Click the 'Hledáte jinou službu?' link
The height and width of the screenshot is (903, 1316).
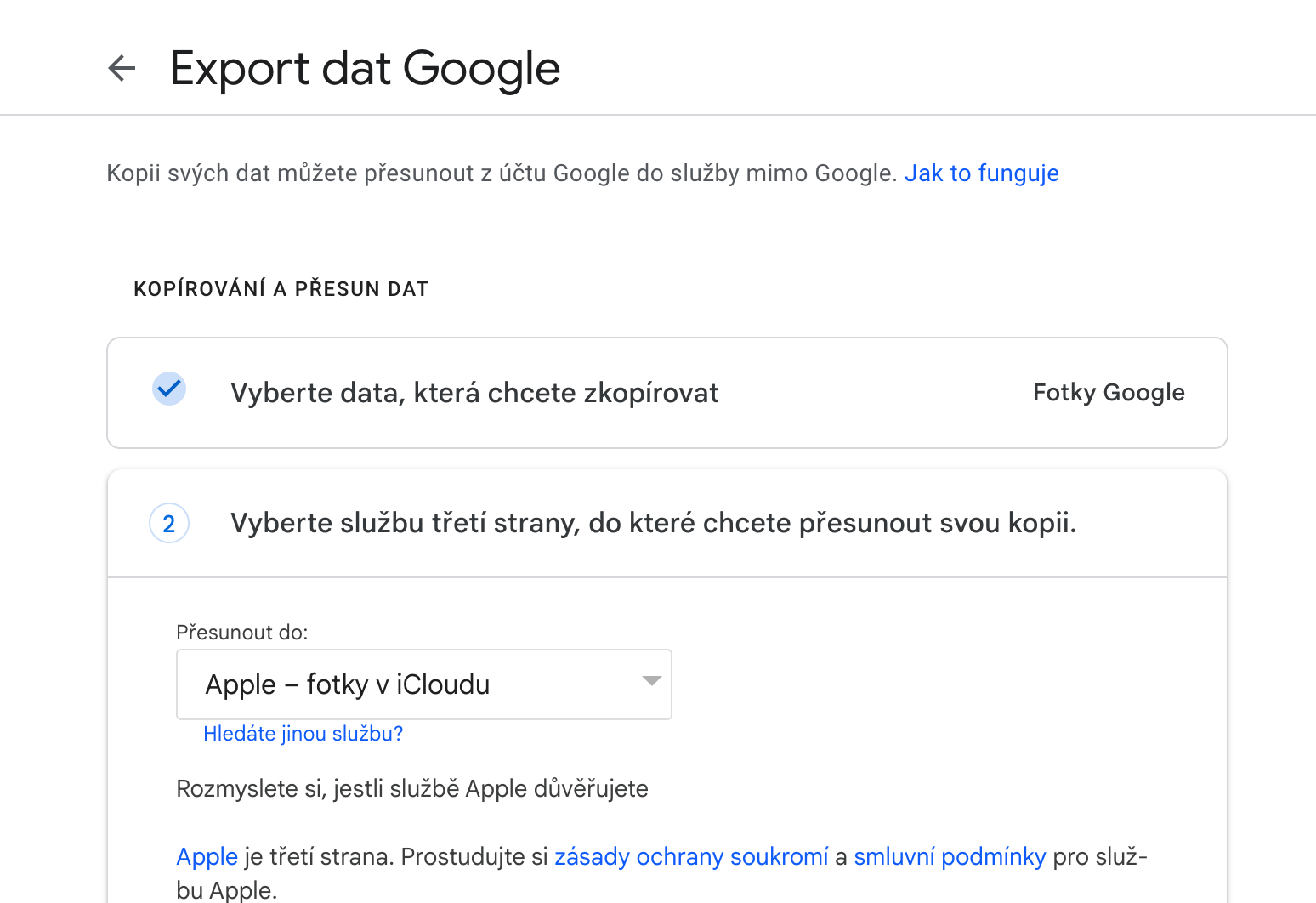point(303,734)
